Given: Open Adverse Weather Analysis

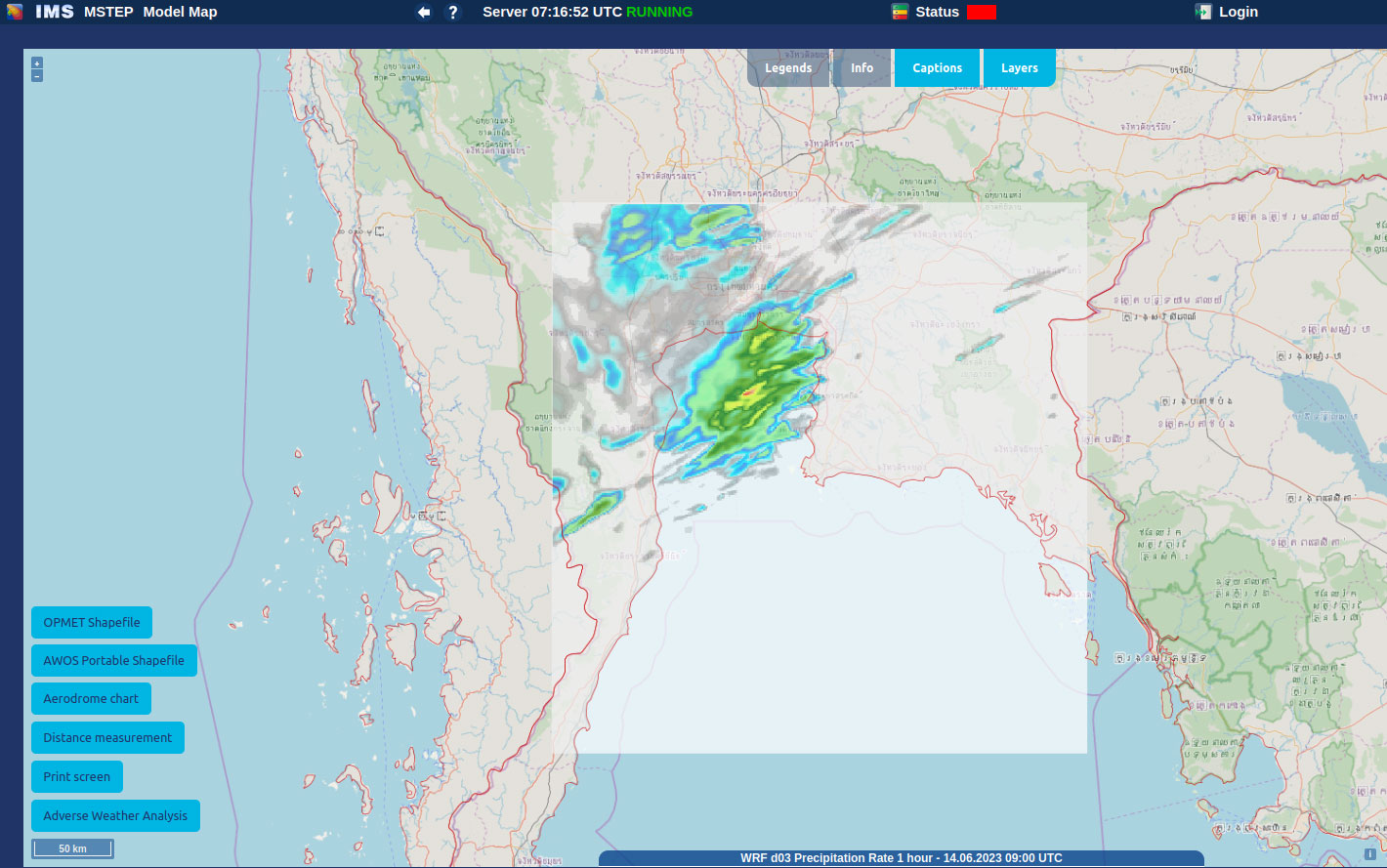Looking at the screenshot, I should 115,815.
